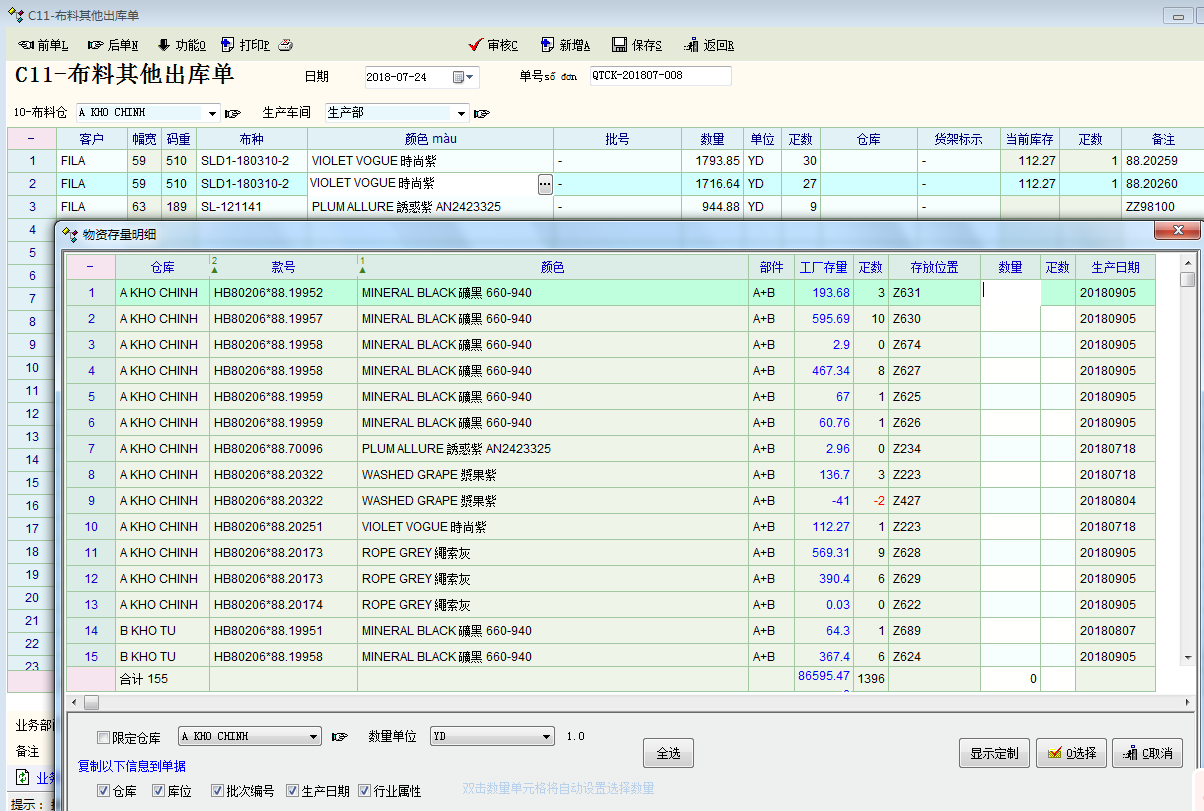This screenshot has width=1204, height=811.
Task: Click the 前单 previous document icon
Action: [27, 45]
